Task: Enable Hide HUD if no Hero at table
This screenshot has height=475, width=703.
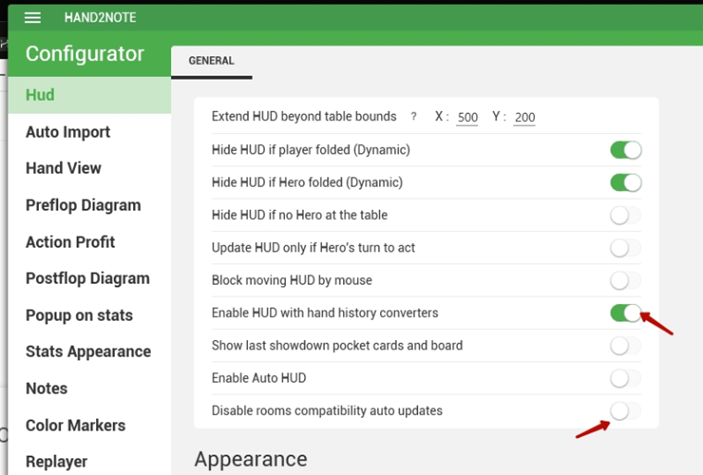Action: [625, 215]
